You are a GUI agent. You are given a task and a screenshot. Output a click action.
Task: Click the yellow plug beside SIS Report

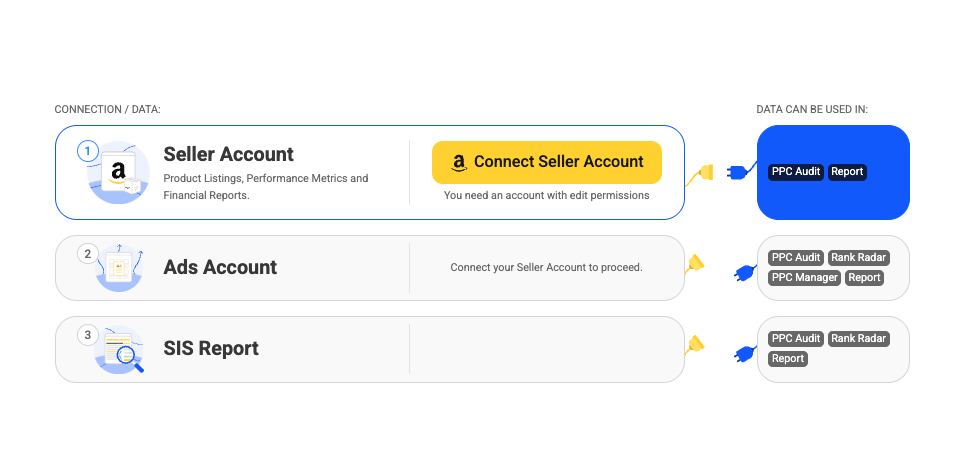[695, 346]
